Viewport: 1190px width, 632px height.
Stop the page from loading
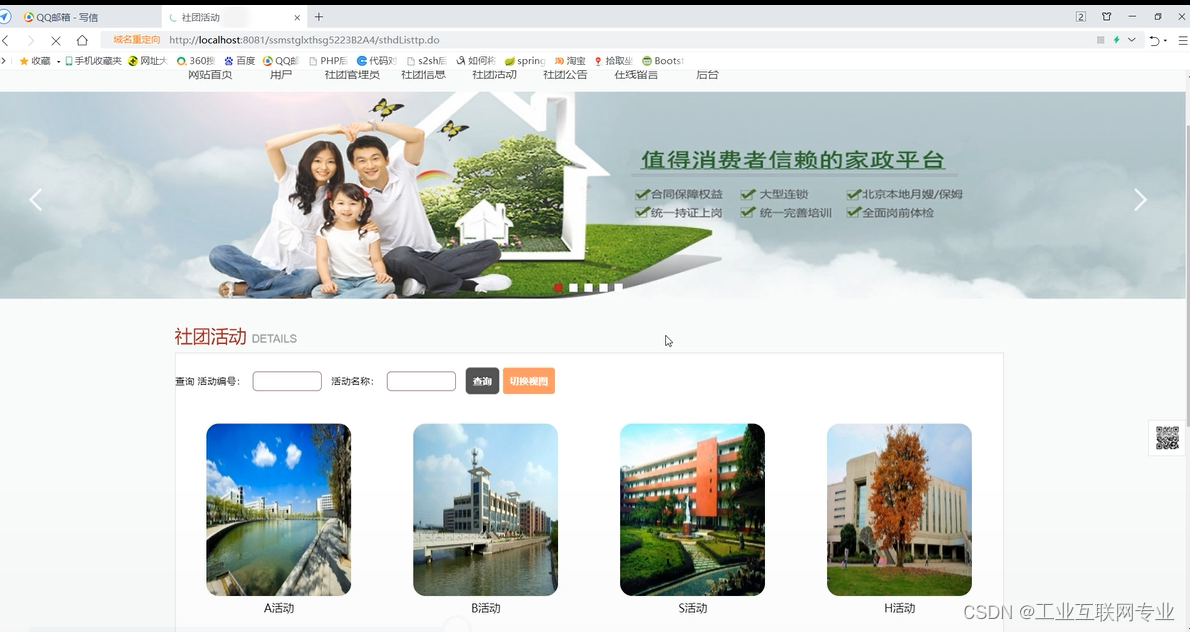click(x=55, y=40)
